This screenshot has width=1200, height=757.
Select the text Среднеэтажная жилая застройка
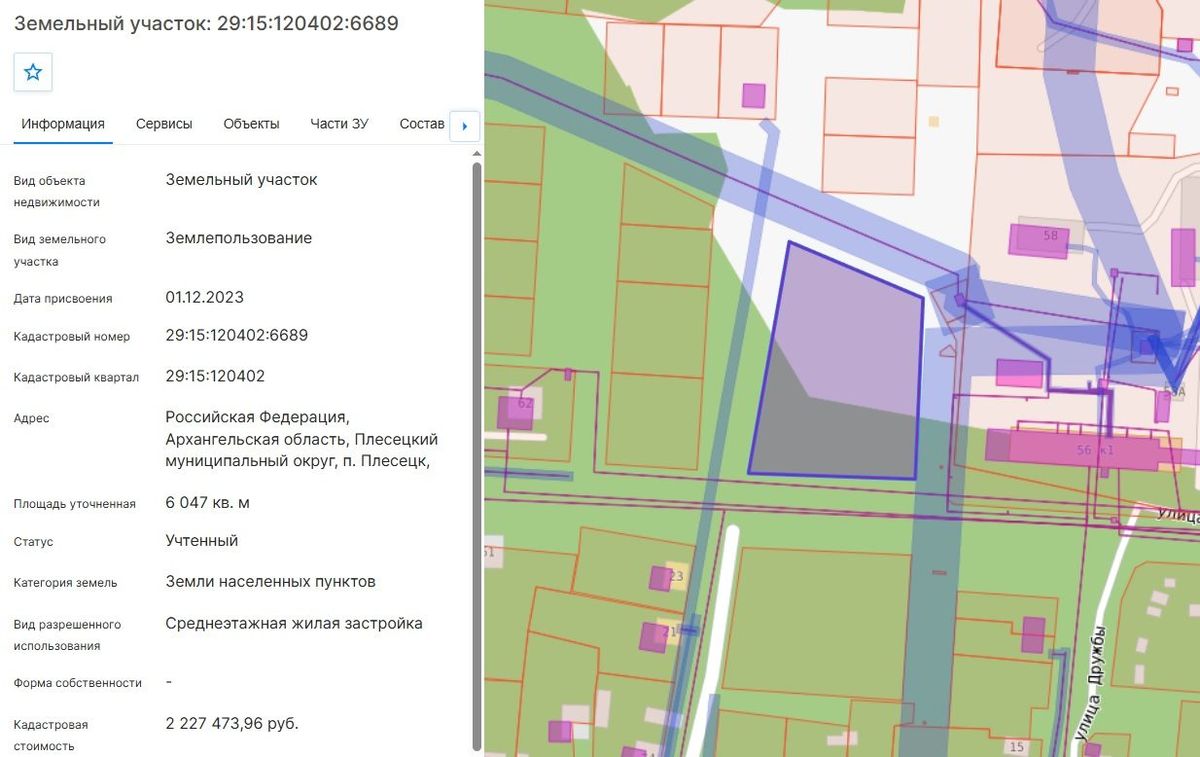[294, 623]
